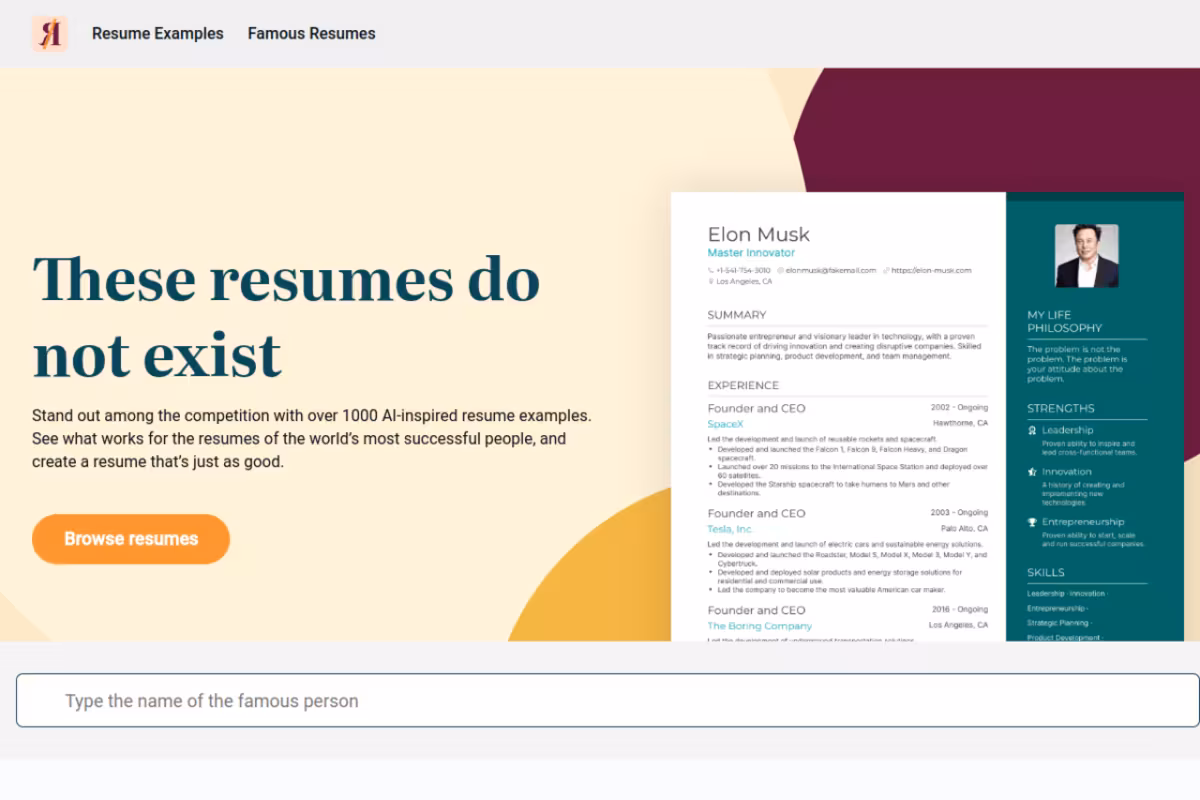
Task: Click the https://elon-musk.com website link
Action: click(x=931, y=270)
